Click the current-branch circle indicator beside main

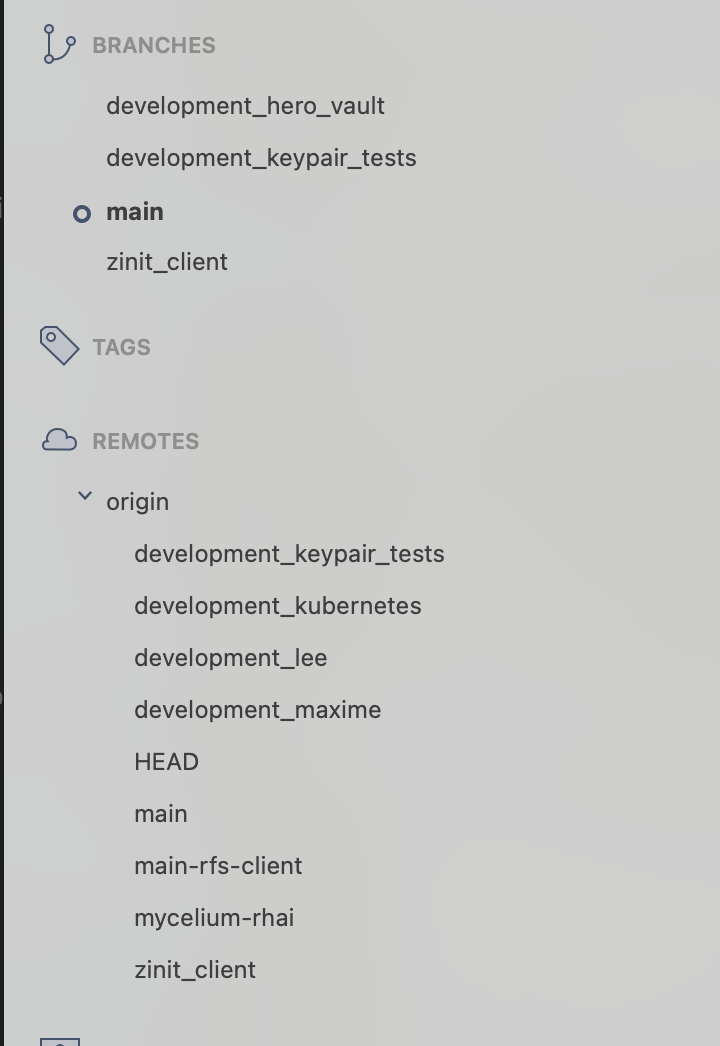pos(82,213)
